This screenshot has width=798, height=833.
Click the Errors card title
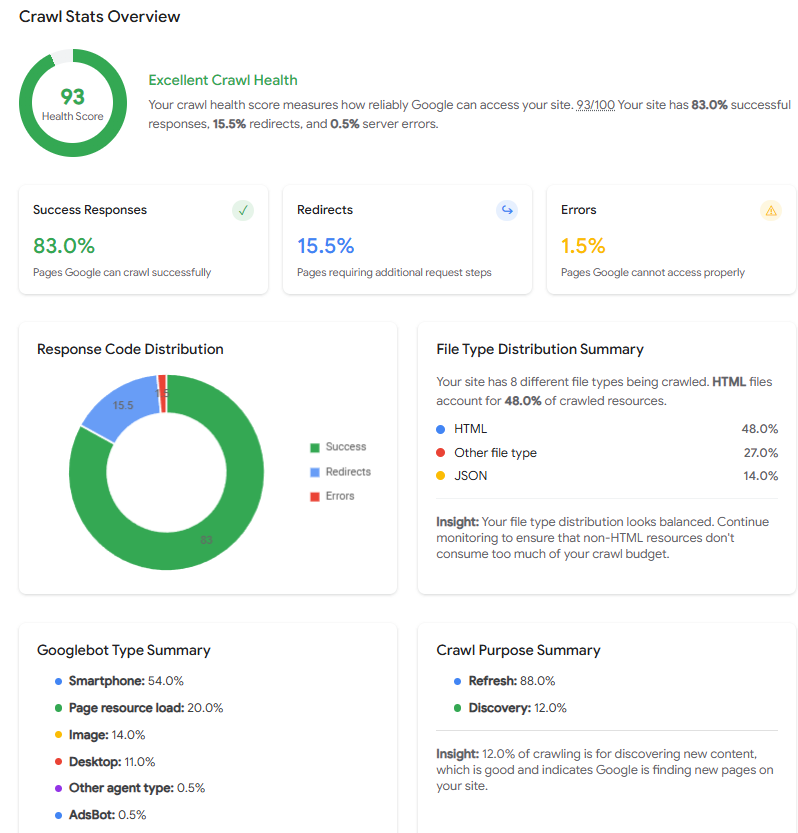579,210
